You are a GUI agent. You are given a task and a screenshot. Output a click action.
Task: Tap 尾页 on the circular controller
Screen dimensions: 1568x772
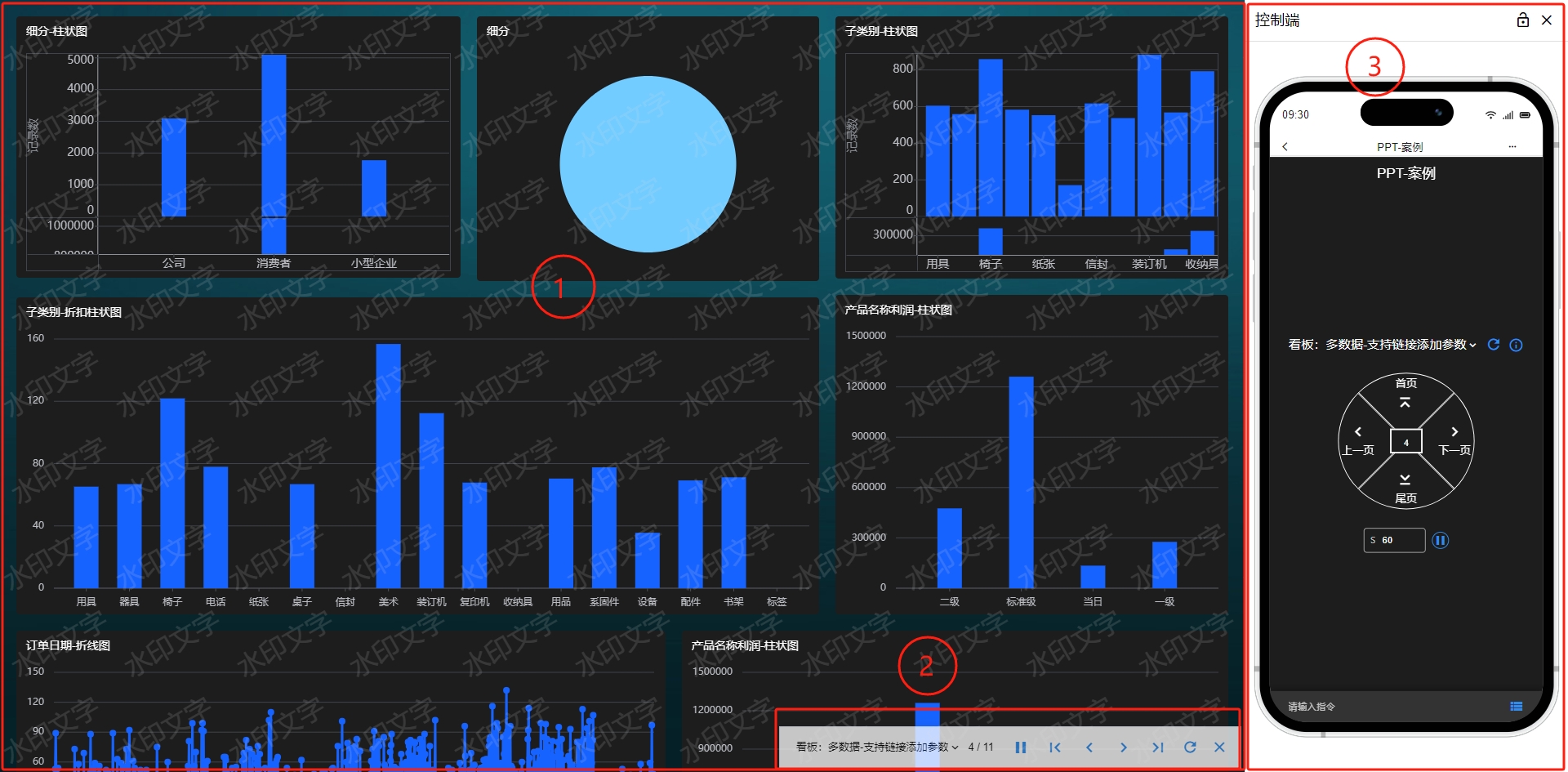point(1405,489)
